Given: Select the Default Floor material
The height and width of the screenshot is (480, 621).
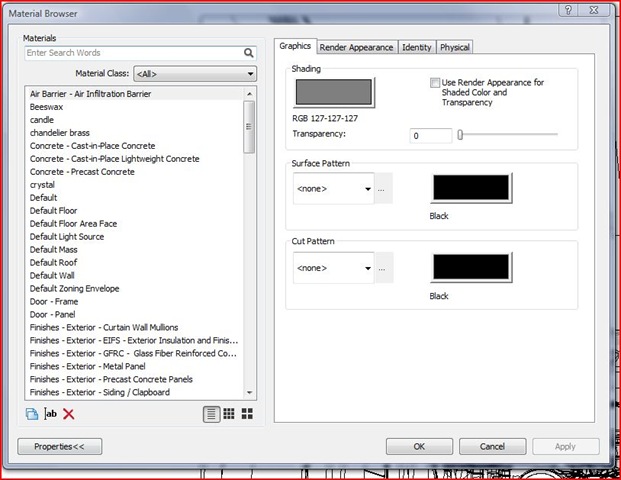Looking at the screenshot, I should tap(135, 211).
